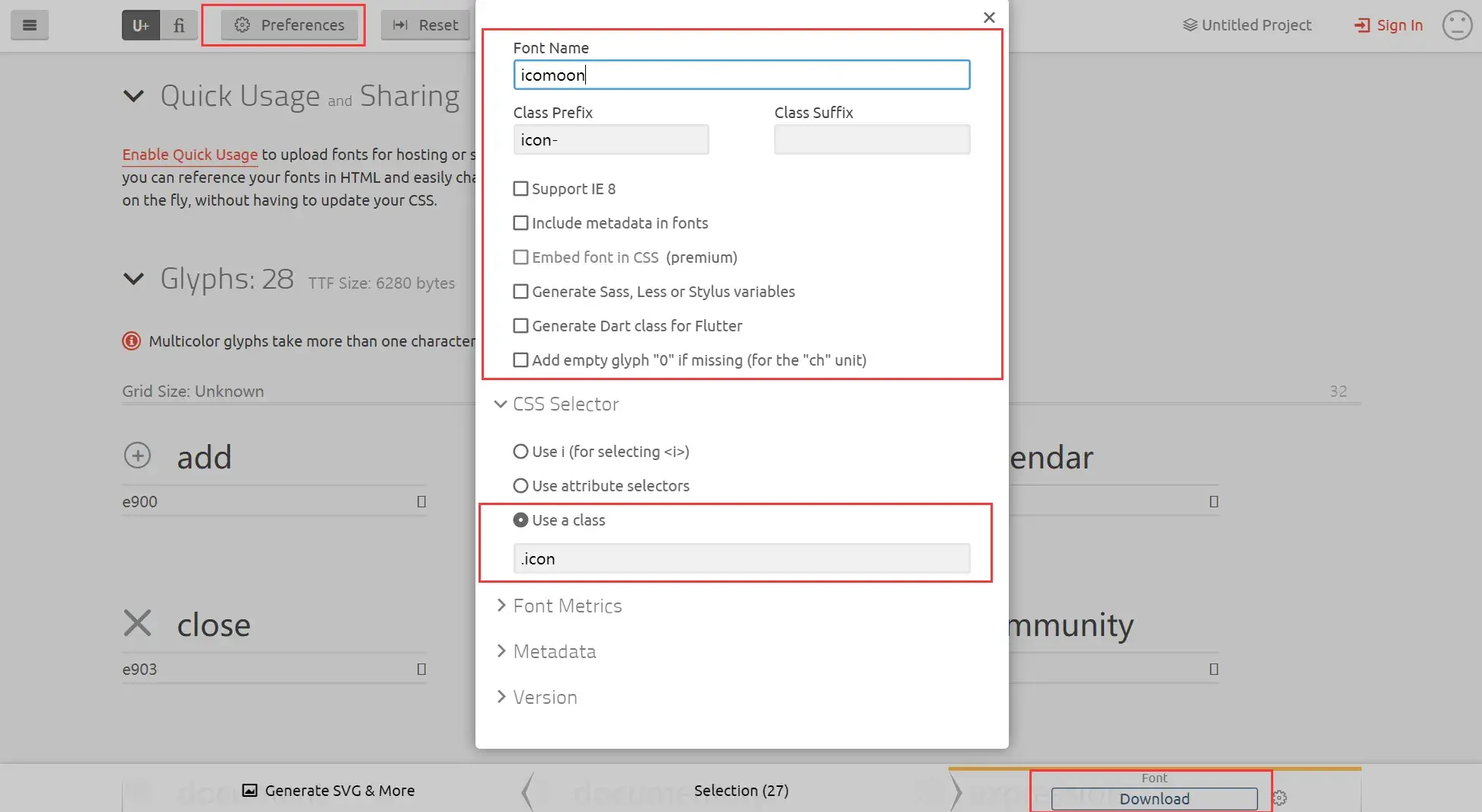Open font download settings gear
This screenshot has height=812, width=1482.
click(1279, 798)
